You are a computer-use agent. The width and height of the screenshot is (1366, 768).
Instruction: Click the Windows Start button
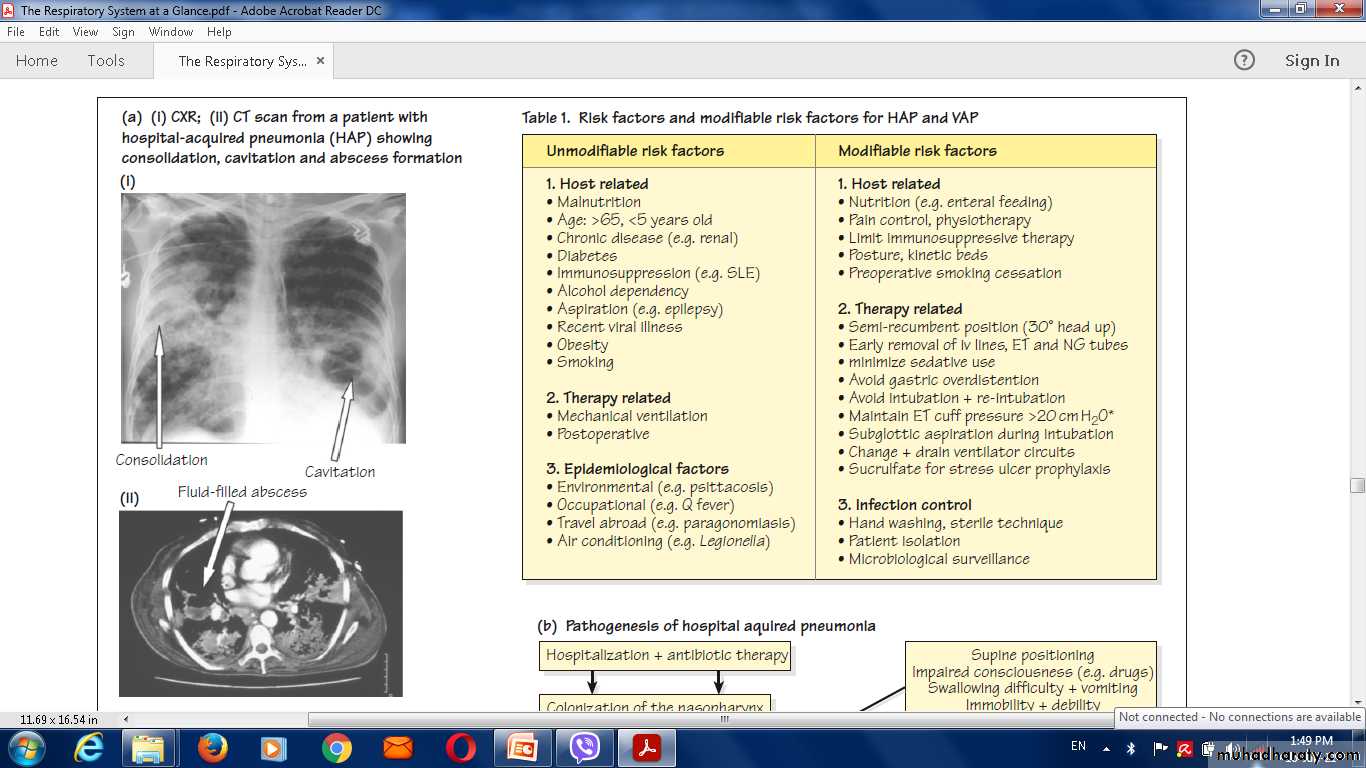25,748
